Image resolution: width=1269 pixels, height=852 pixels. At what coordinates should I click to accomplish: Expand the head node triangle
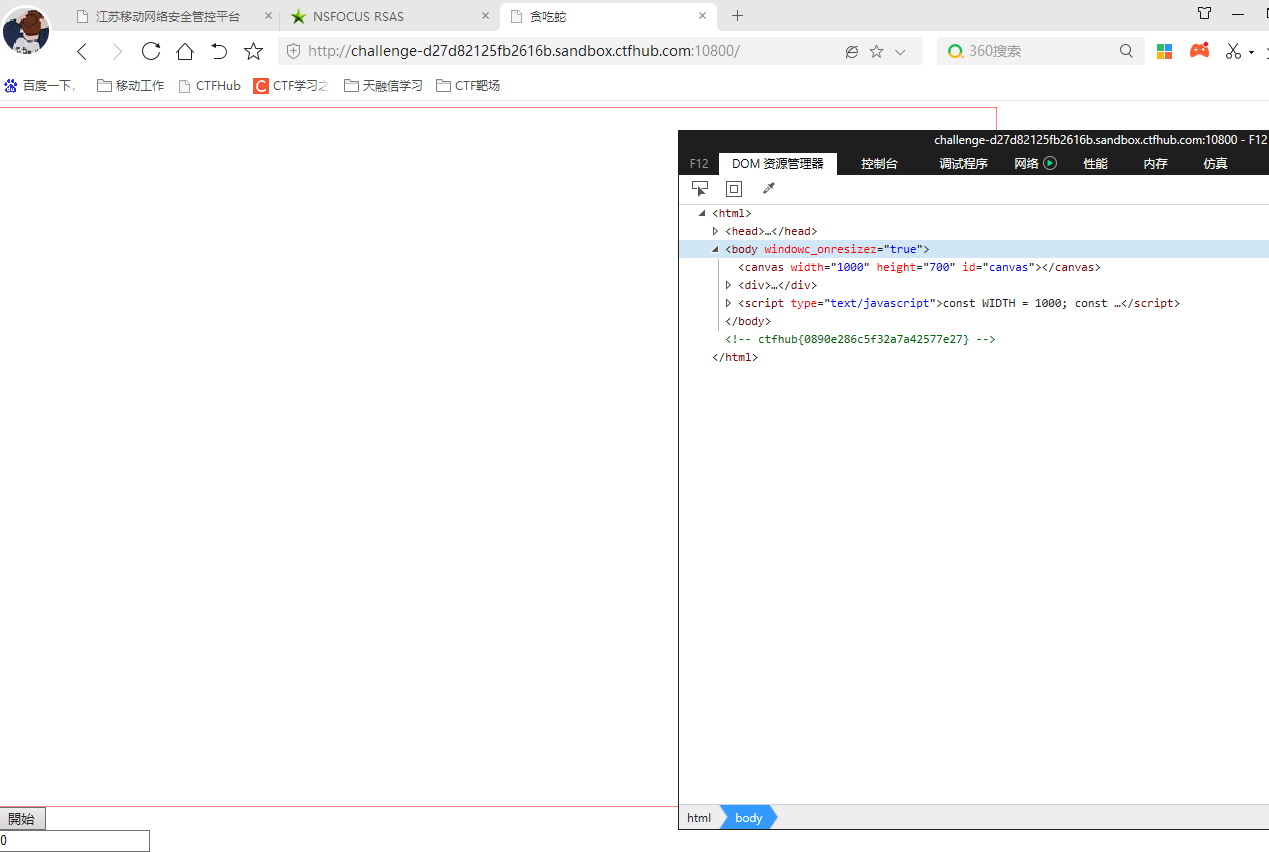click(x=715, y=231)
